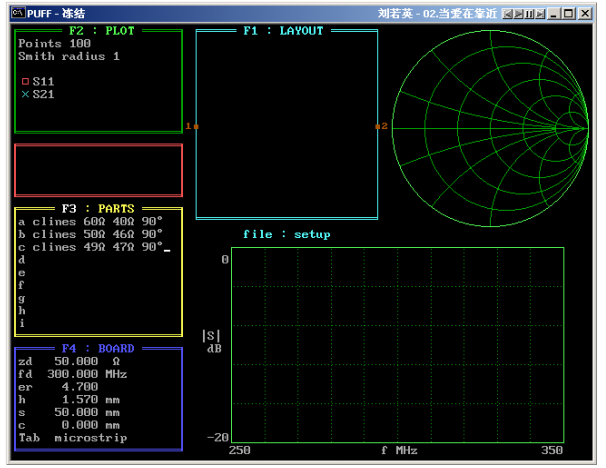Screen dimensions: 606x468
Task: Select empty part row i
Action: (x=22, y=323)
